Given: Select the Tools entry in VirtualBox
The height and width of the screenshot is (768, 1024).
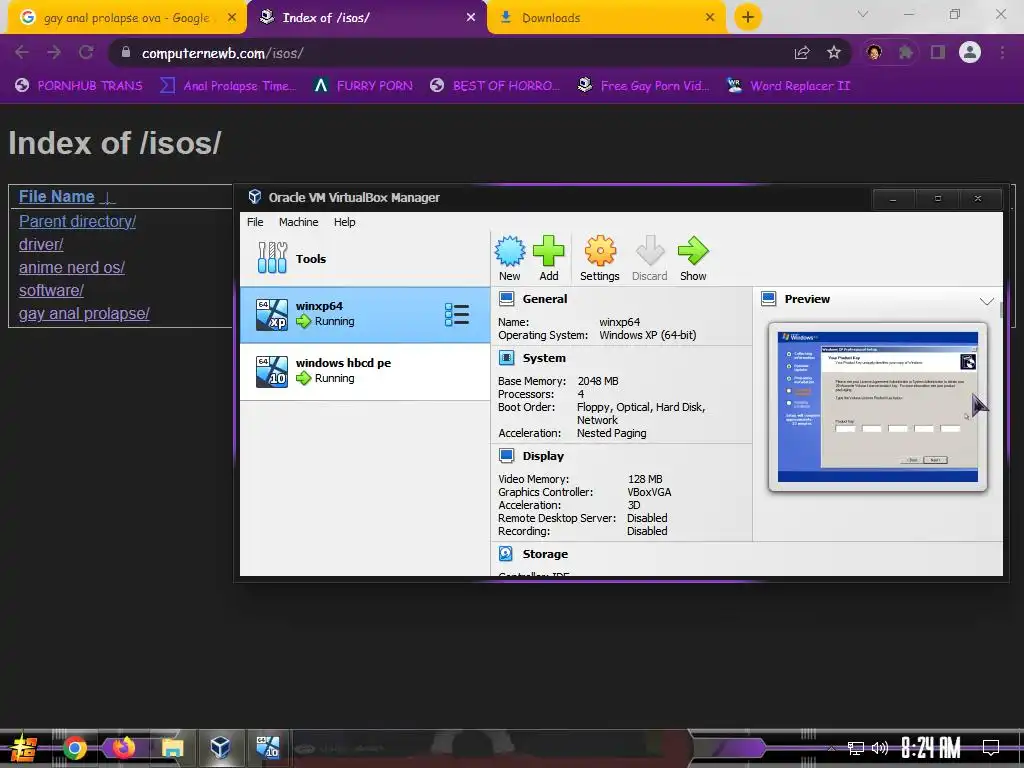Looking at the screenshot, I should 365,259.
